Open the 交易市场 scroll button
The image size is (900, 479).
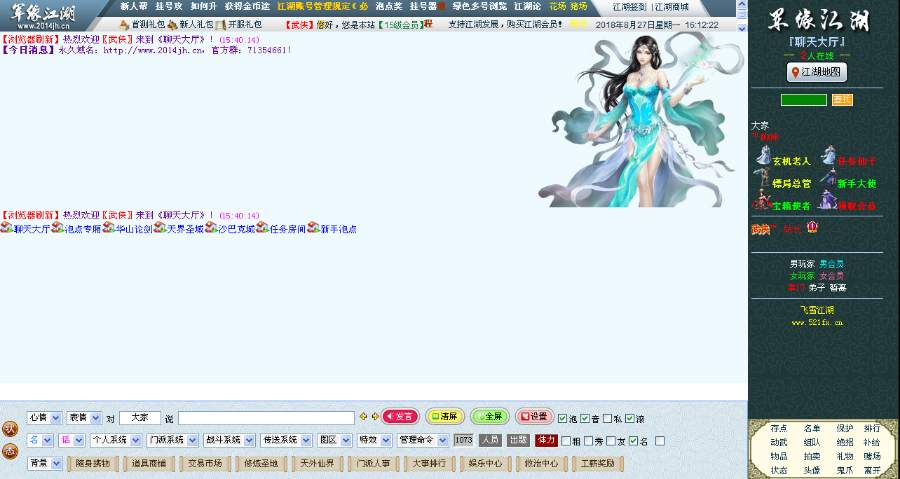[205, 463]
